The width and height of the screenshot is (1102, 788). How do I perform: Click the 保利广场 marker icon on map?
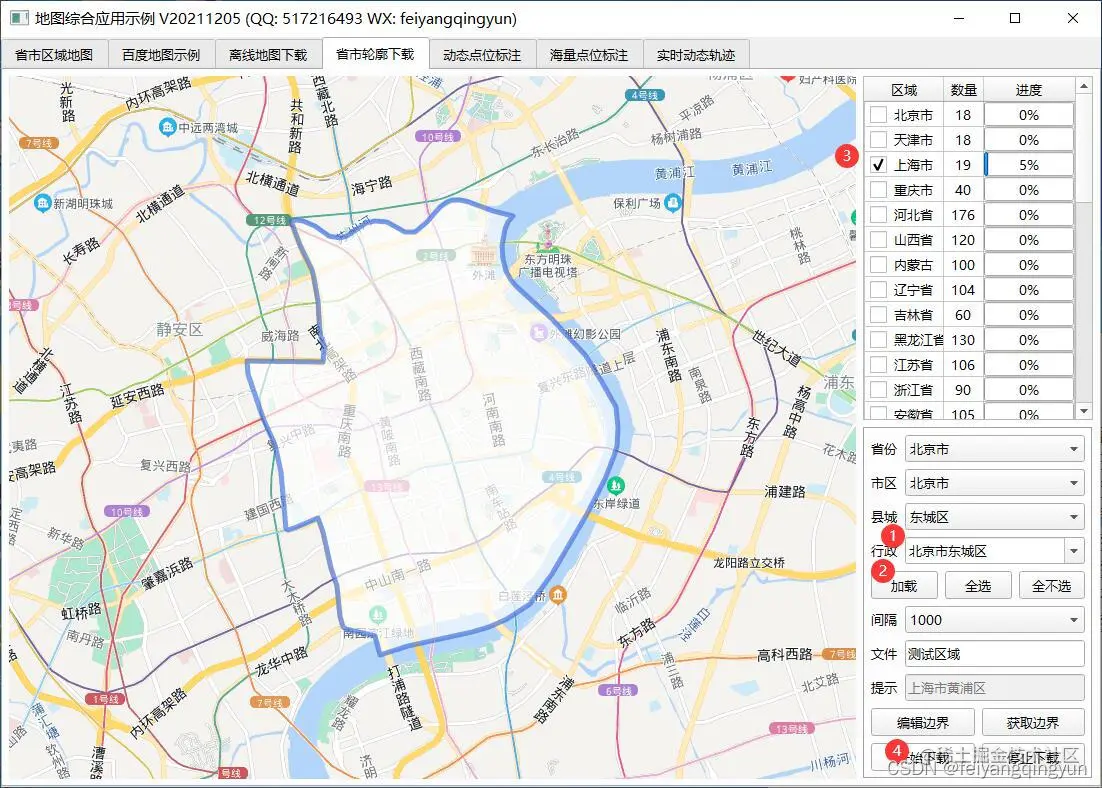(673, 204)
